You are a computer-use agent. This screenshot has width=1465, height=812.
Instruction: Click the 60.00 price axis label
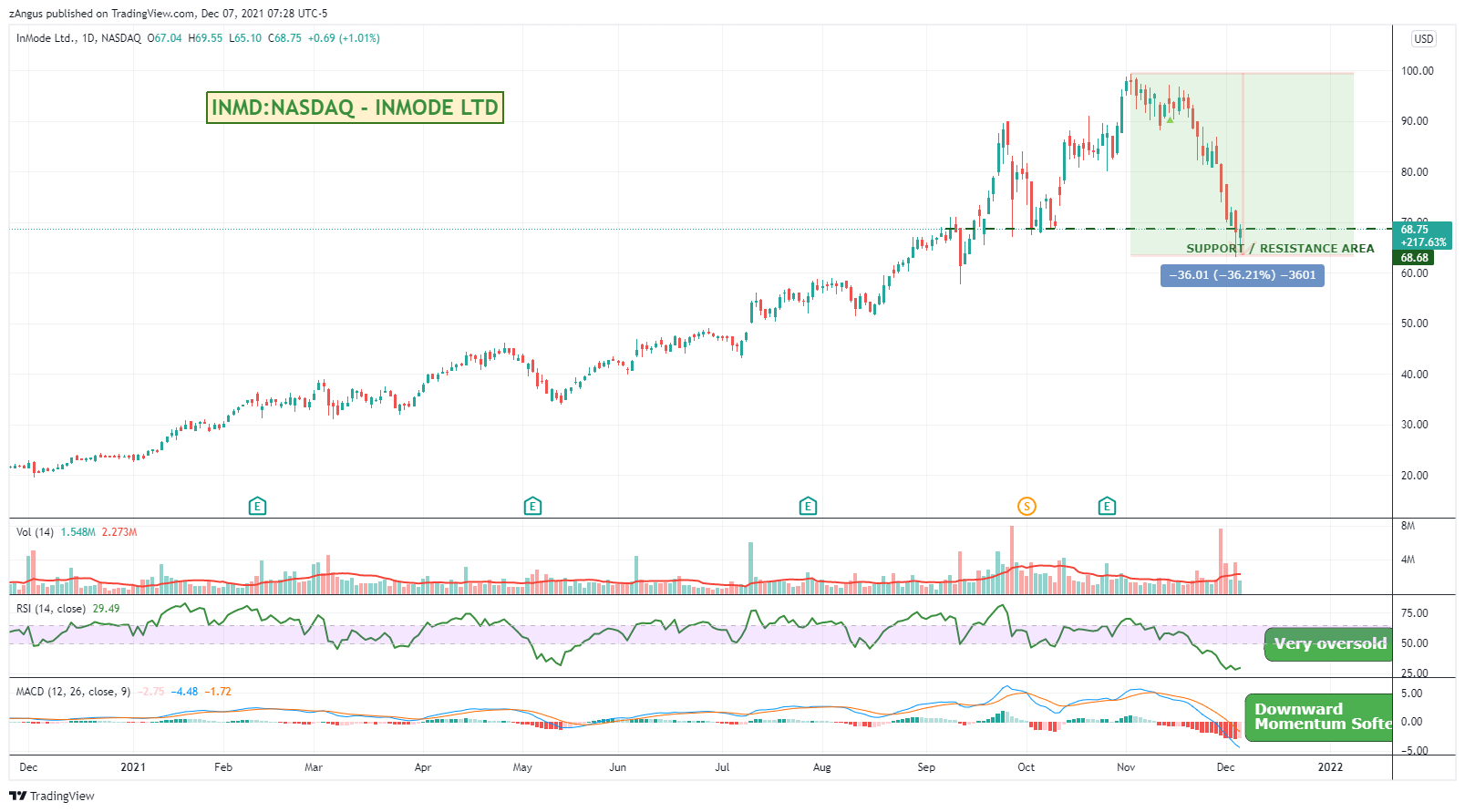(x=1415, y=273)
